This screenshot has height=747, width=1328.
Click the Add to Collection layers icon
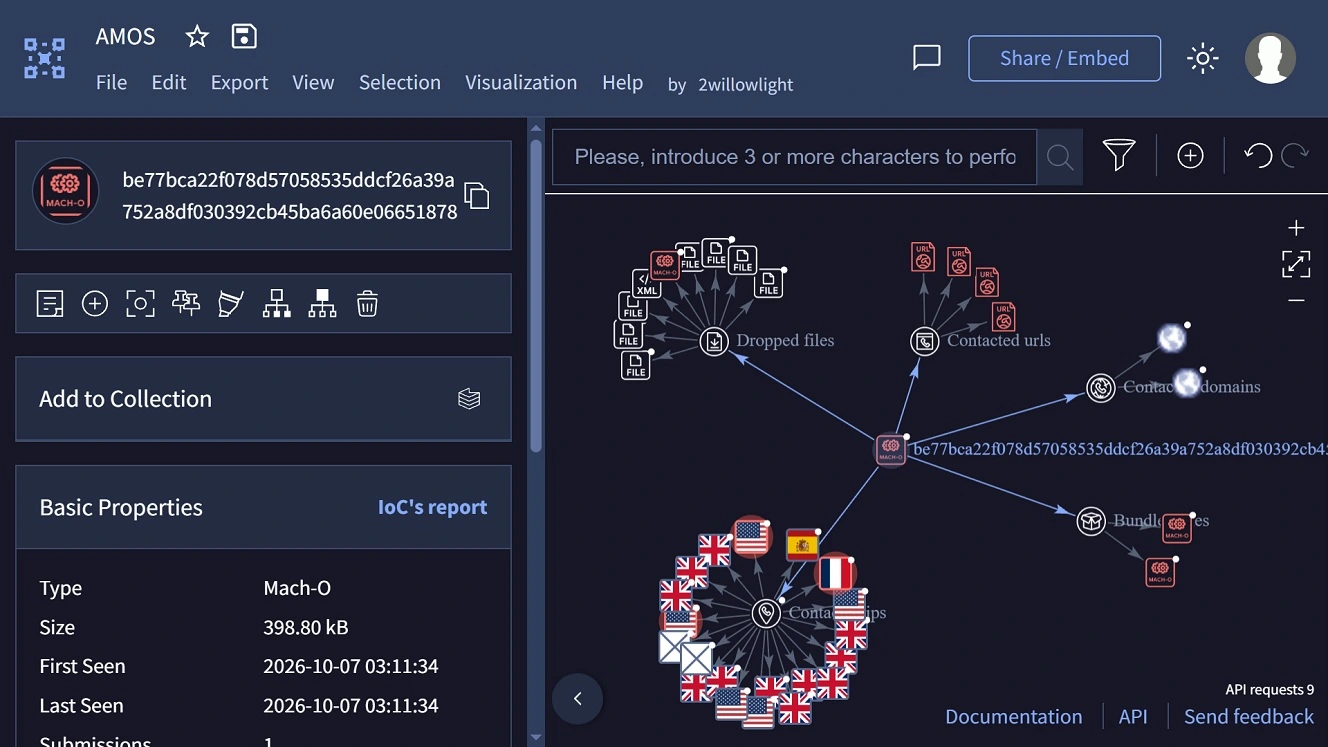[469, 399]
